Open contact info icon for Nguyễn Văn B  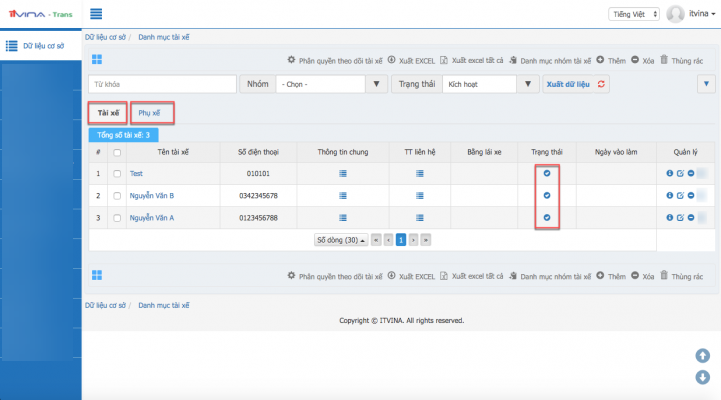420,195
